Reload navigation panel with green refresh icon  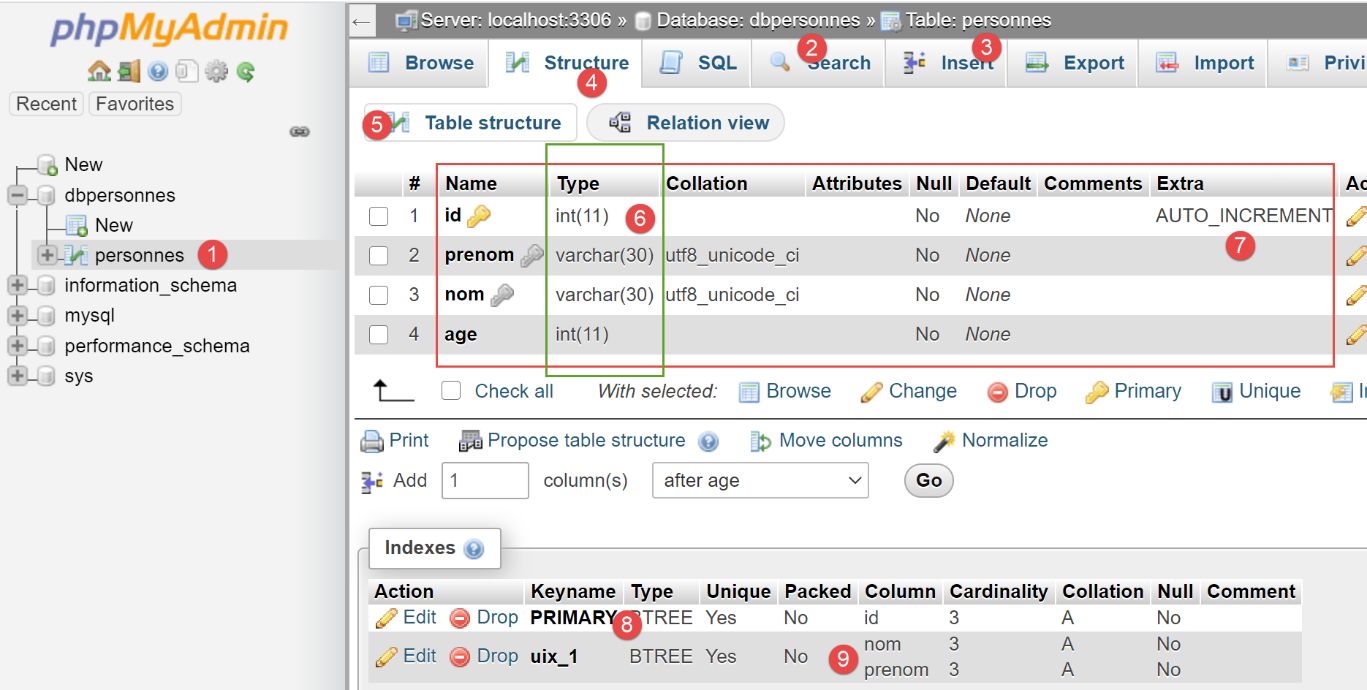click(x=245, y=71)
